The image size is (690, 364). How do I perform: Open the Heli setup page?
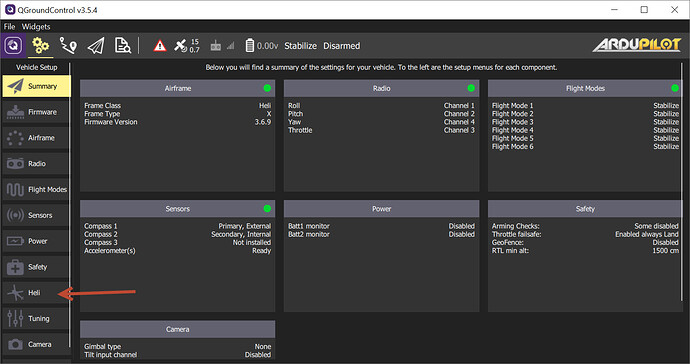click(36, 293)
